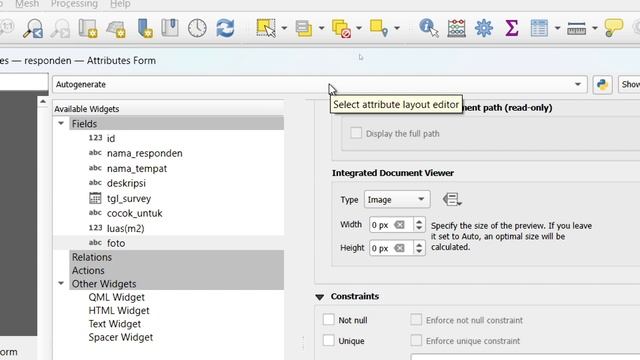Click Zoom to Layer magnifier icon
The image size is (640, 360).
[x=60, y=29]
